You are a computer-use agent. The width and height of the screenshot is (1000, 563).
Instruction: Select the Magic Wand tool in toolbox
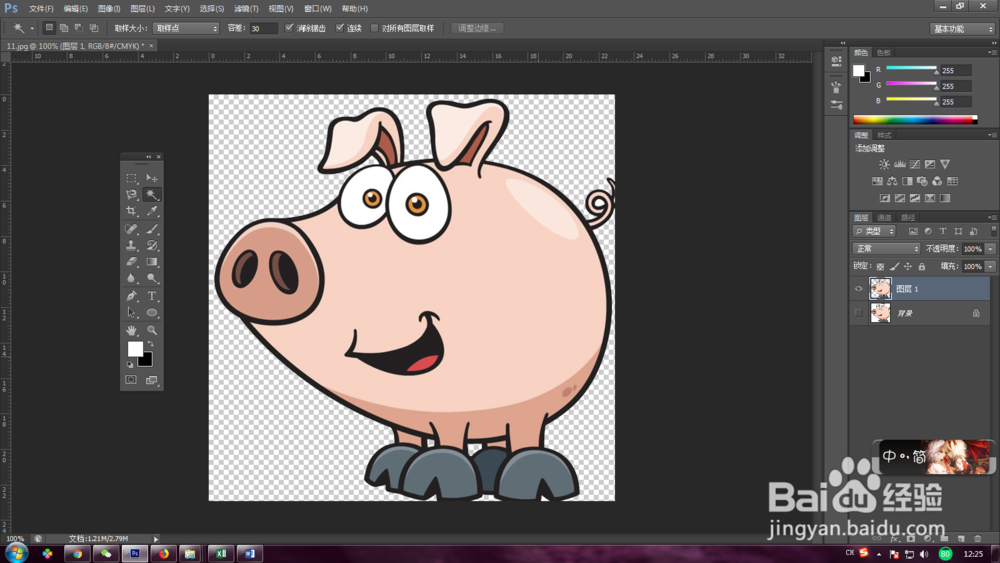pos(152,194)
